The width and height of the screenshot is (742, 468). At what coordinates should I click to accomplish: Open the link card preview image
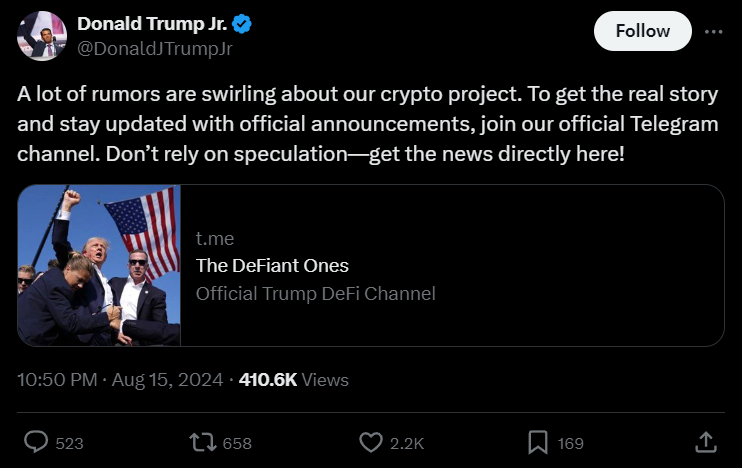click(99, 266)
